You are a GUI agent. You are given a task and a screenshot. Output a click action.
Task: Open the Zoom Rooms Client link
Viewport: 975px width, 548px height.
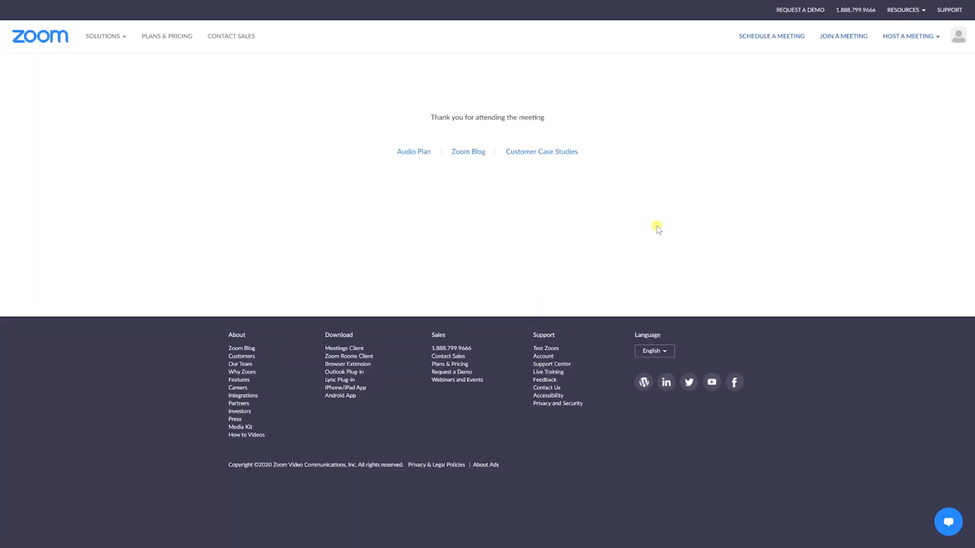tap(349, 356)
